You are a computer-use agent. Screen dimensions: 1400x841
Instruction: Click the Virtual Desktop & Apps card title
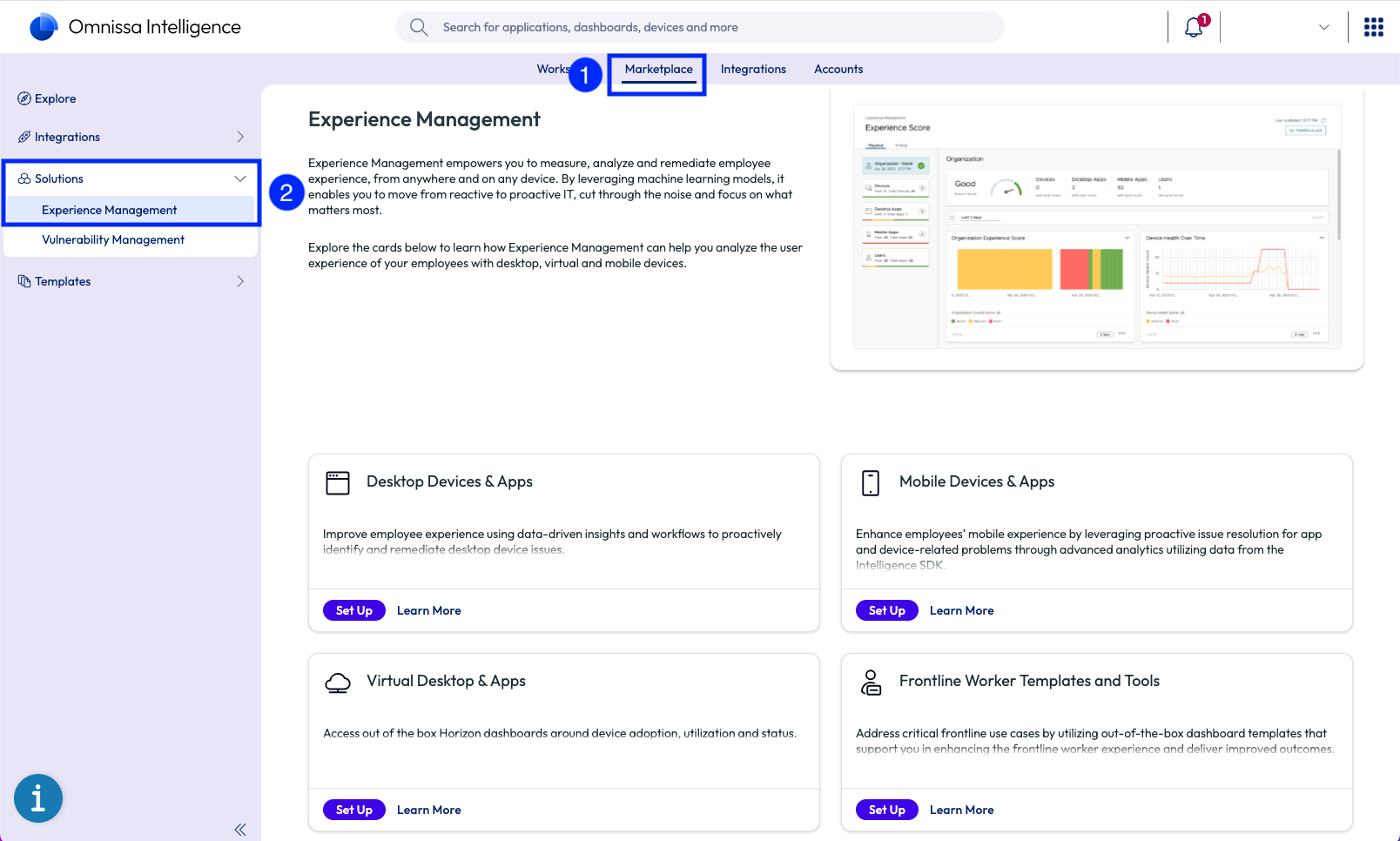point(446,681)
